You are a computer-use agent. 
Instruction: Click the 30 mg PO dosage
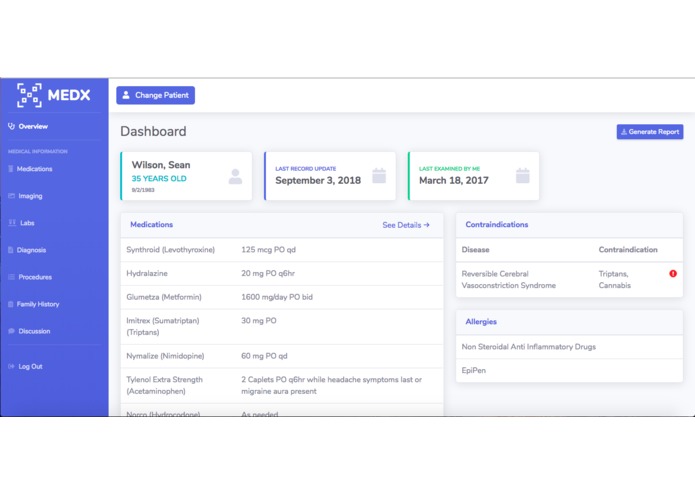point(258,320)
